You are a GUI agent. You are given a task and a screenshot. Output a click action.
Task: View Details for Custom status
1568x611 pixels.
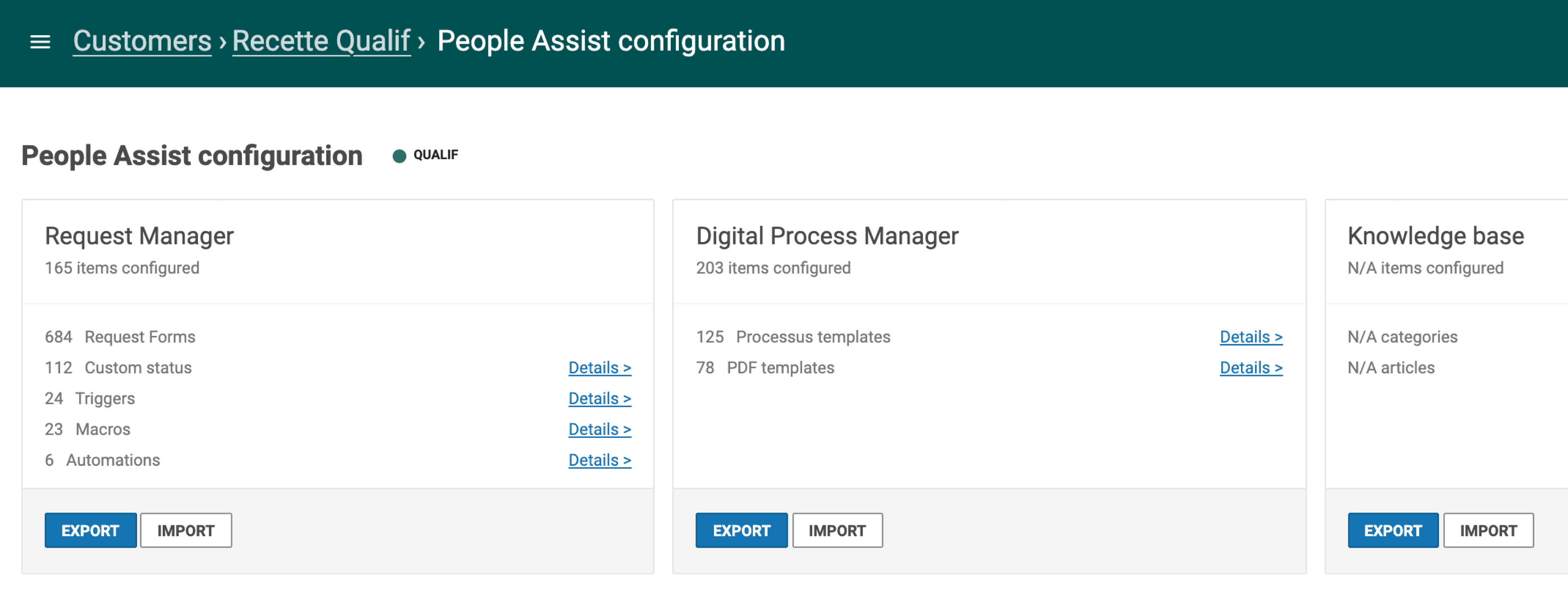[x=599, y=368]
